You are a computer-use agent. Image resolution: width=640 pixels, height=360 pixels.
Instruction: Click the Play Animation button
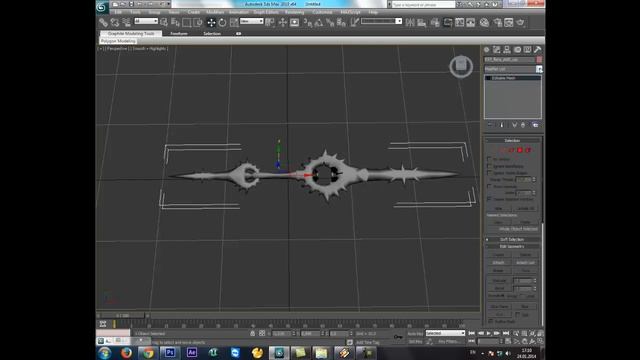(x=489, y=333)
